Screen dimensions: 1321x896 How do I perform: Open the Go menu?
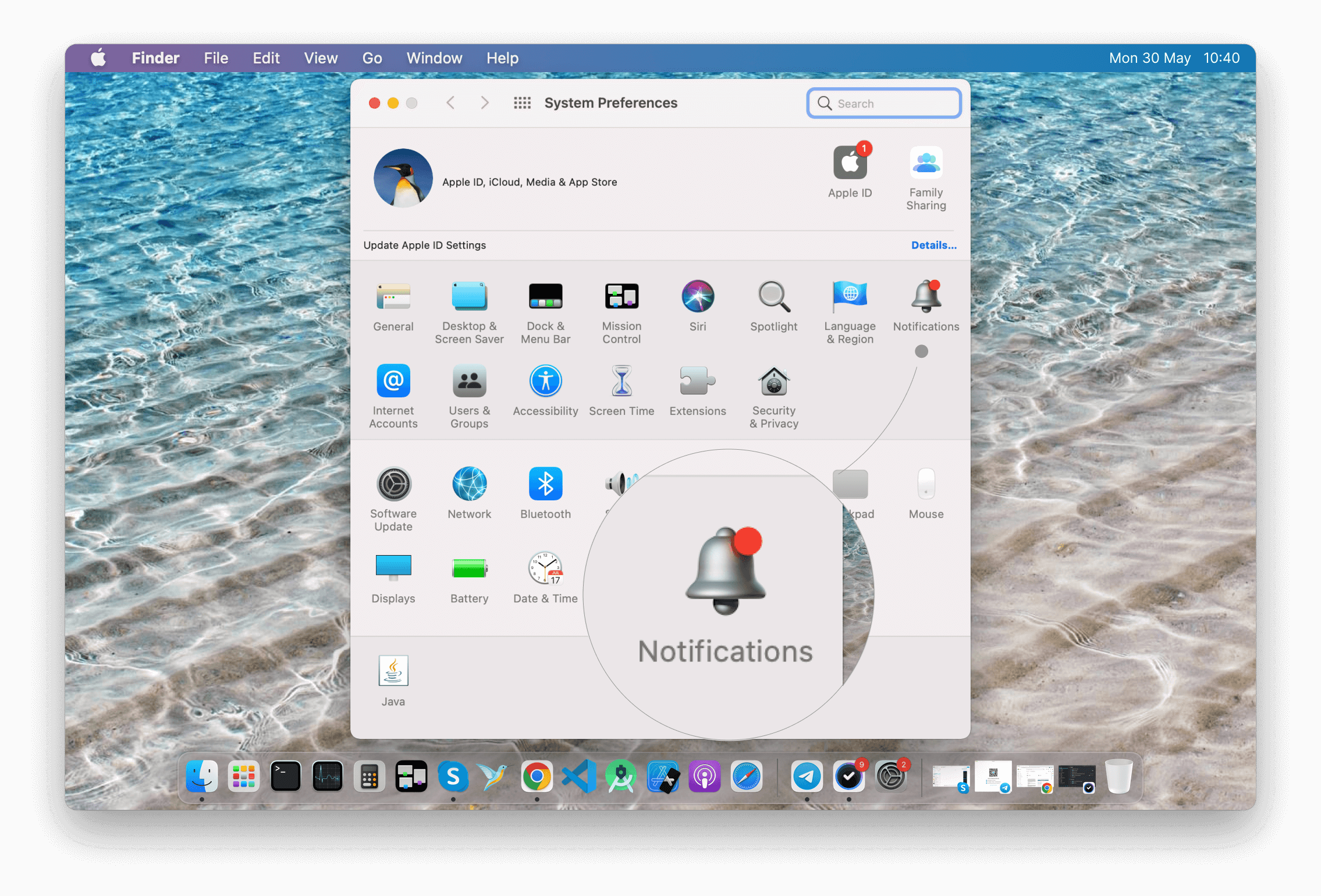tap(372, 58)
